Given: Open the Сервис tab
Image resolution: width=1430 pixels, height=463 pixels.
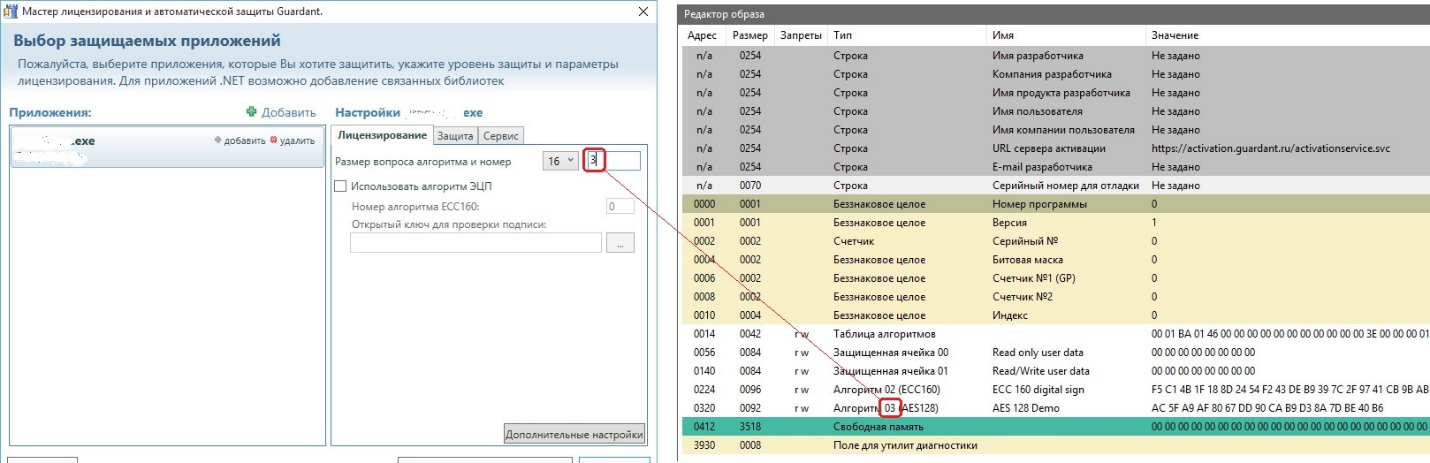Looking at the screenshot, I should (500, 136).
